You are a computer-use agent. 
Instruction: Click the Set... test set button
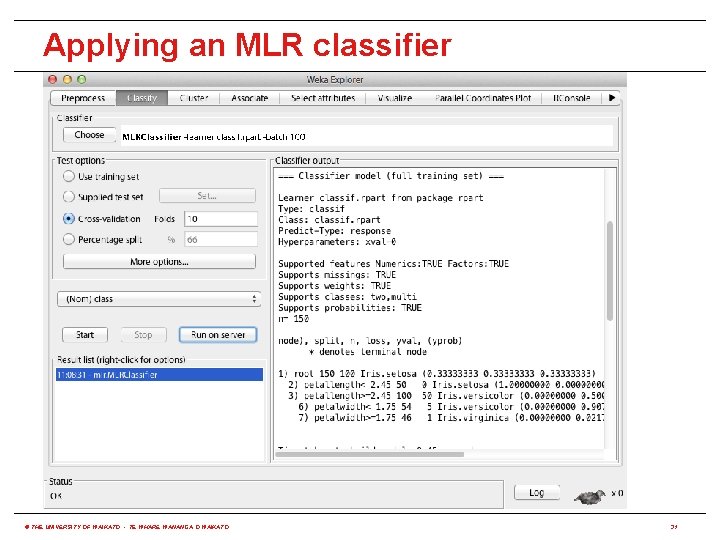(207, 196)
